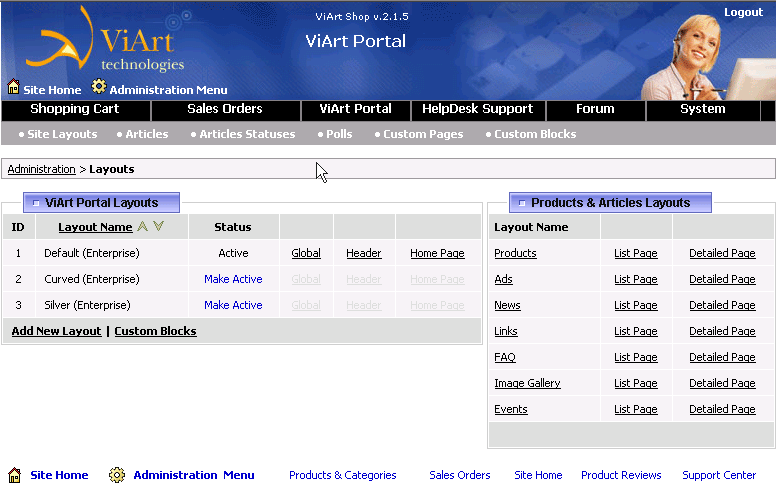Open Detailed Page for Events
The width and height of the screenshot is (776, 494).
coord(723,409)
